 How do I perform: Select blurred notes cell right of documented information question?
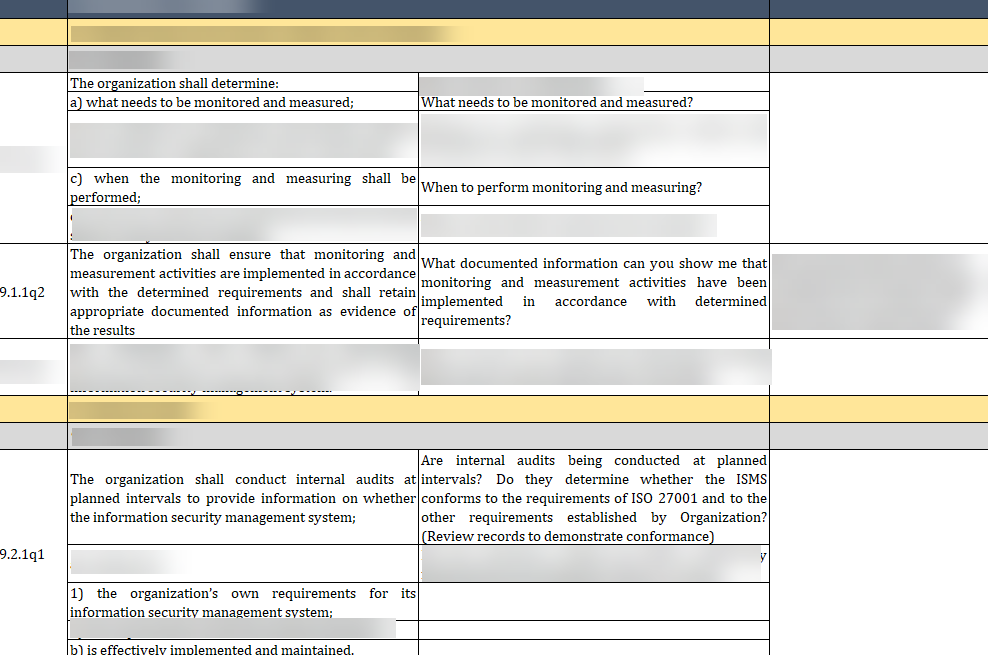pos(877,292)
